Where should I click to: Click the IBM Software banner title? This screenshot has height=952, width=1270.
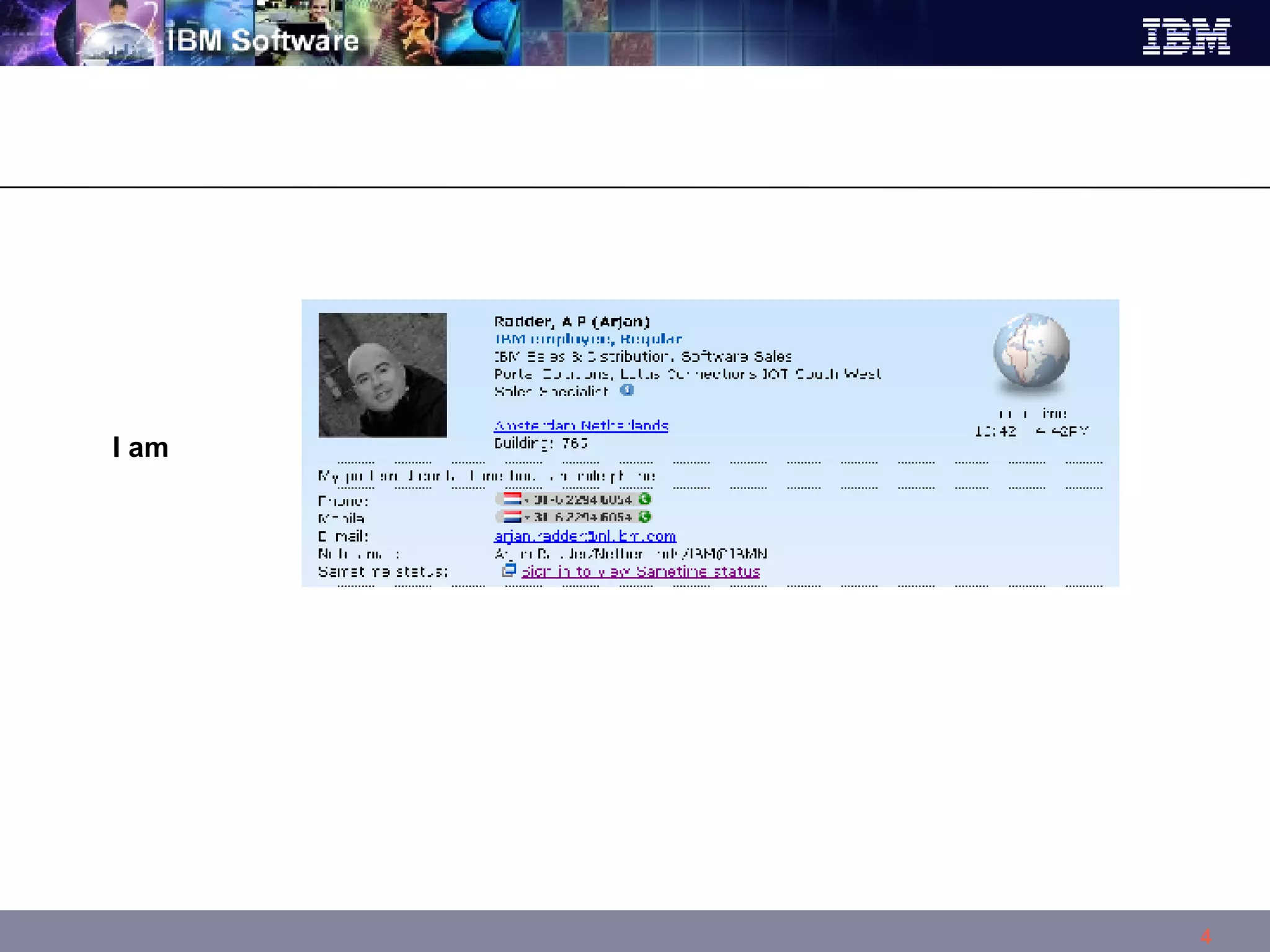263,41
